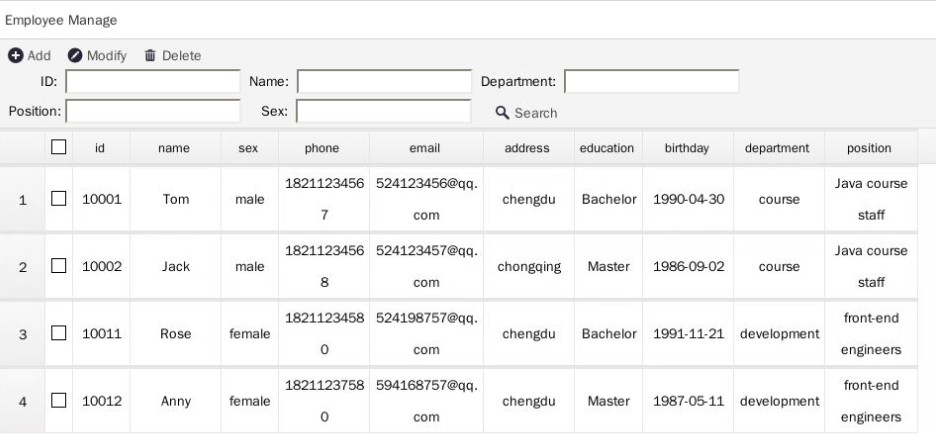Click the birthday column header

pyautogui.click(x=688, y=147)
